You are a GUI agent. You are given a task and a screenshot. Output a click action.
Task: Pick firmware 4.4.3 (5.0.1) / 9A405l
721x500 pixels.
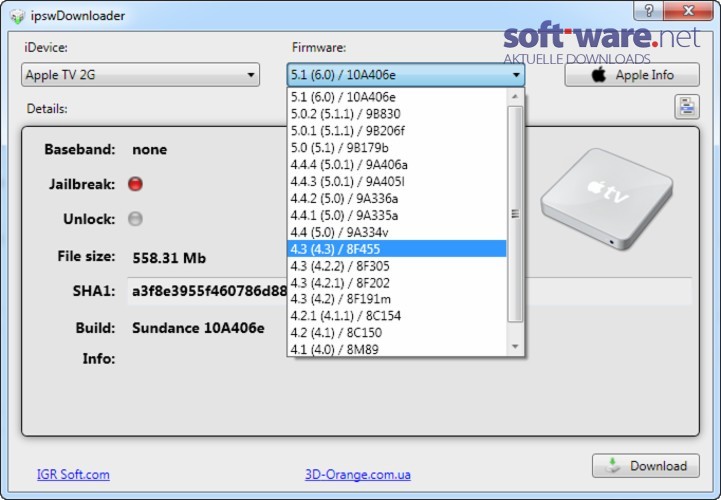[x=397, y=181]
